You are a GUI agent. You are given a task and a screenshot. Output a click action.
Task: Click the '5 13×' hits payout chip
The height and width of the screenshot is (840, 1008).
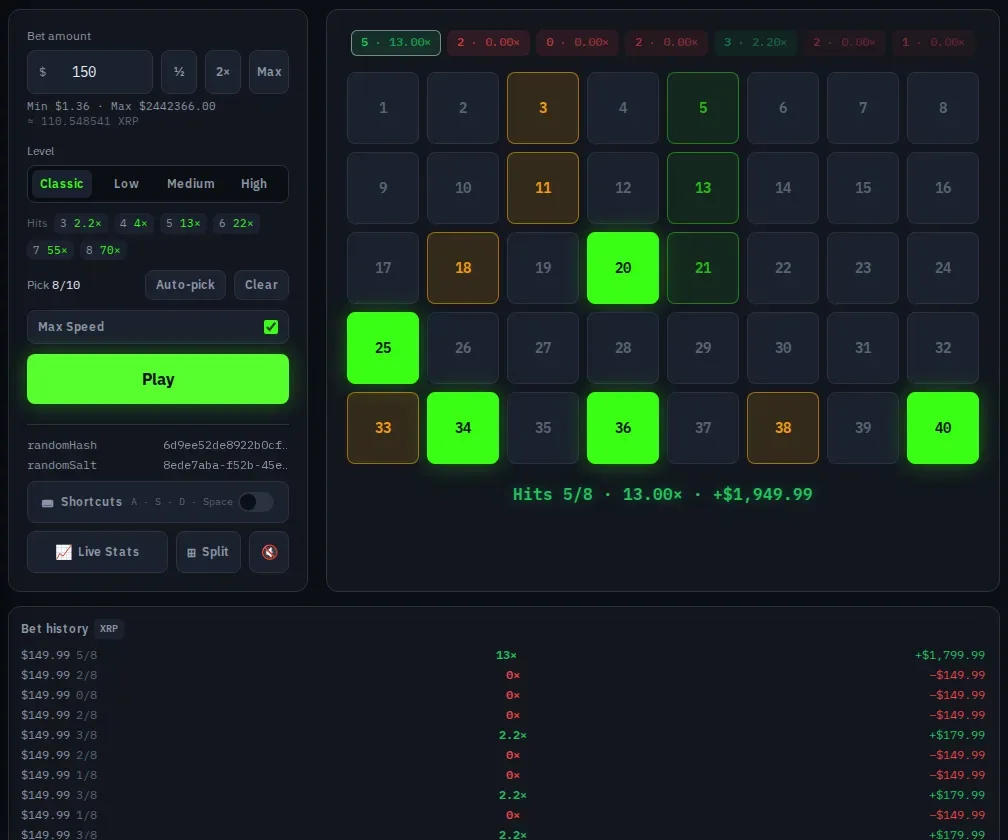tap(183, 223)
